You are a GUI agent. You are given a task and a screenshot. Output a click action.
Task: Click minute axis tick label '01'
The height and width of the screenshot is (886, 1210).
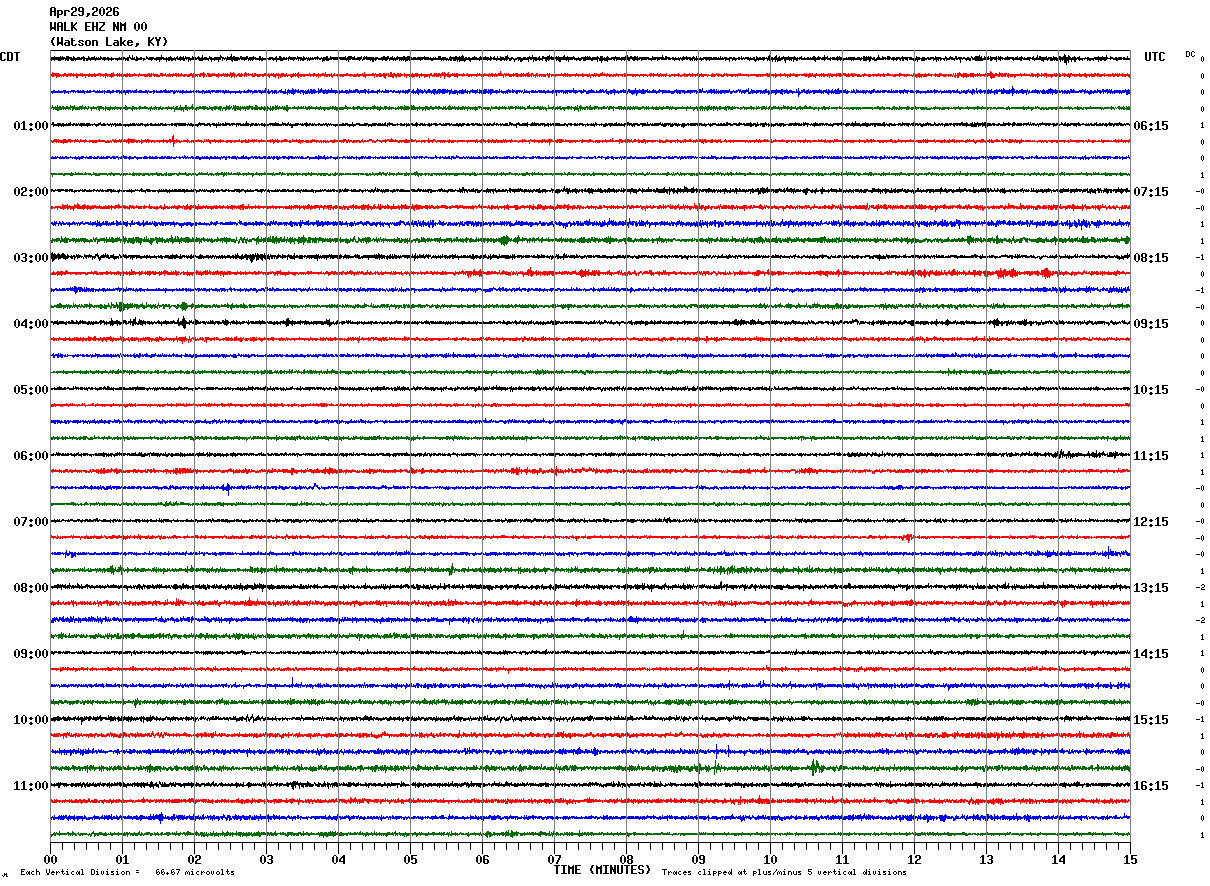point(122,859)
